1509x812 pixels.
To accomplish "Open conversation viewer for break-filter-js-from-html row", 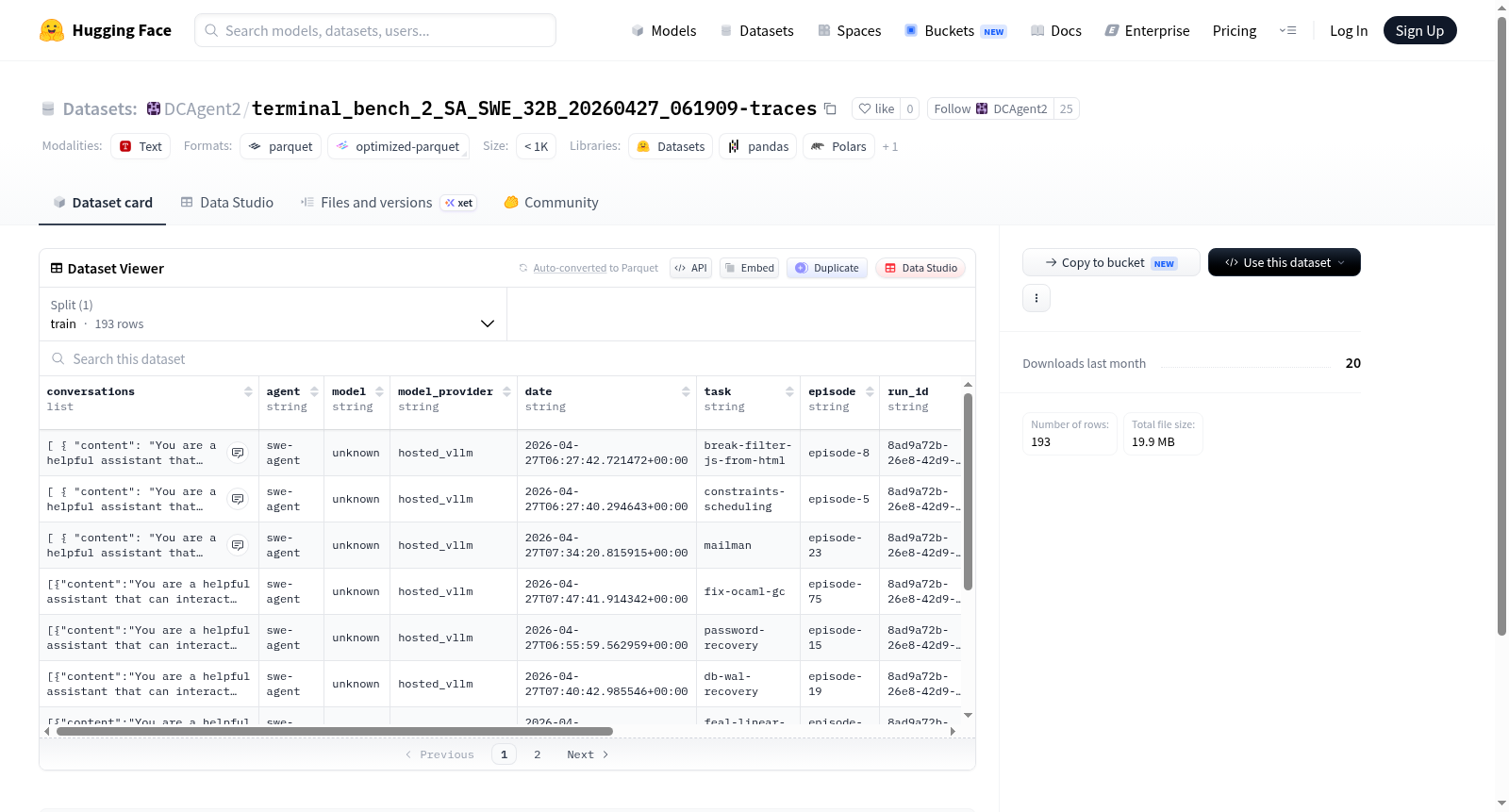I will tap(238, 453).
